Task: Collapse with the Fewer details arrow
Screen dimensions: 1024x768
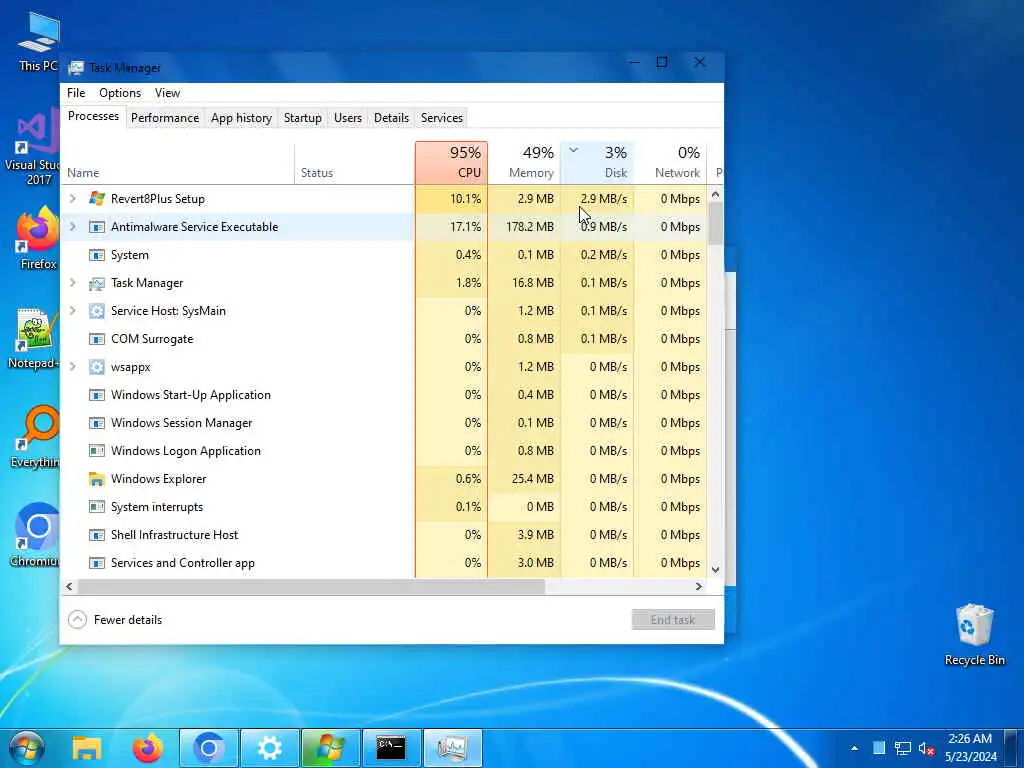Action: coord(77,620)
